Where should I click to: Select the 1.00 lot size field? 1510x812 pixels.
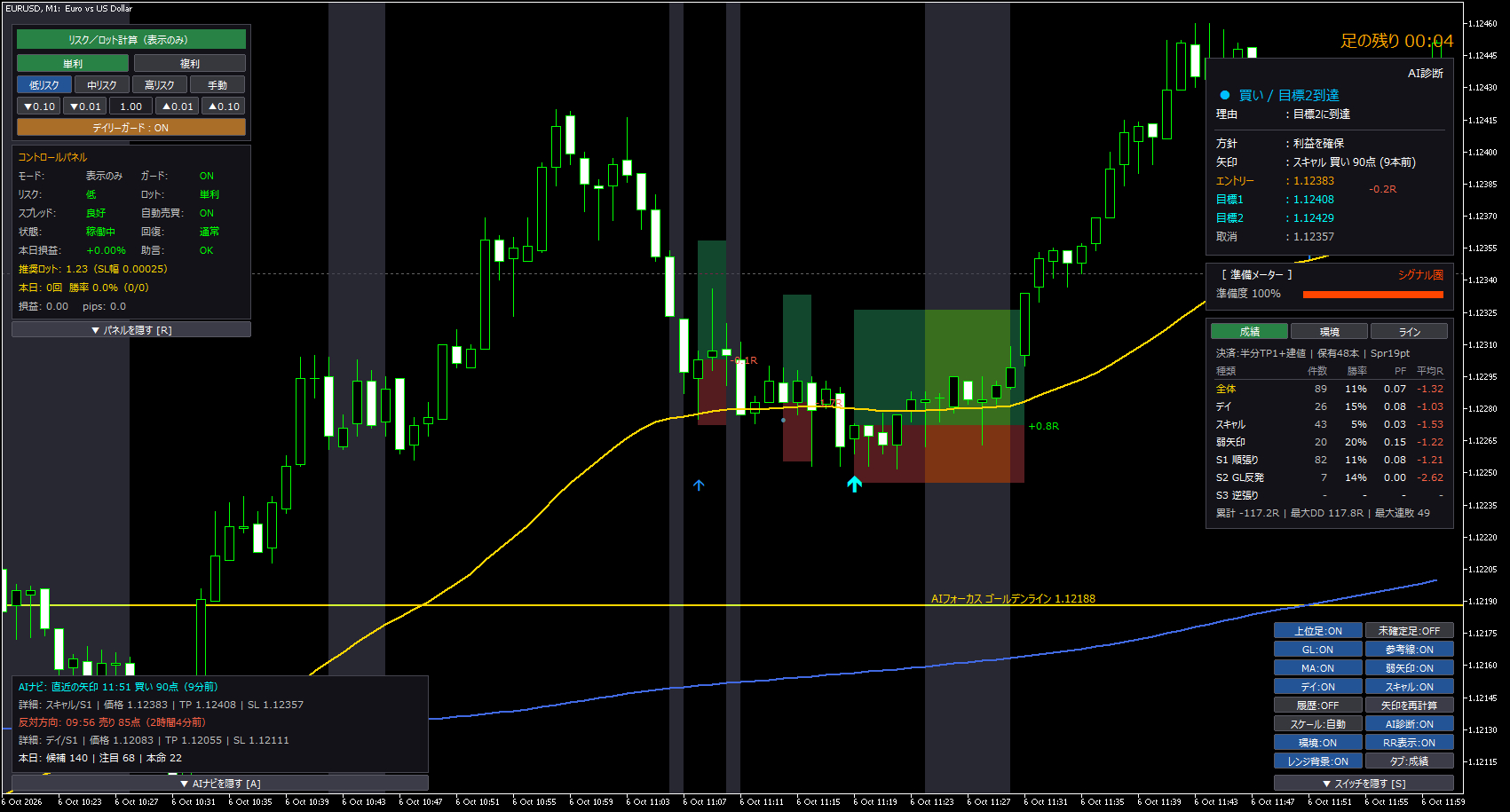coord(131,106)
